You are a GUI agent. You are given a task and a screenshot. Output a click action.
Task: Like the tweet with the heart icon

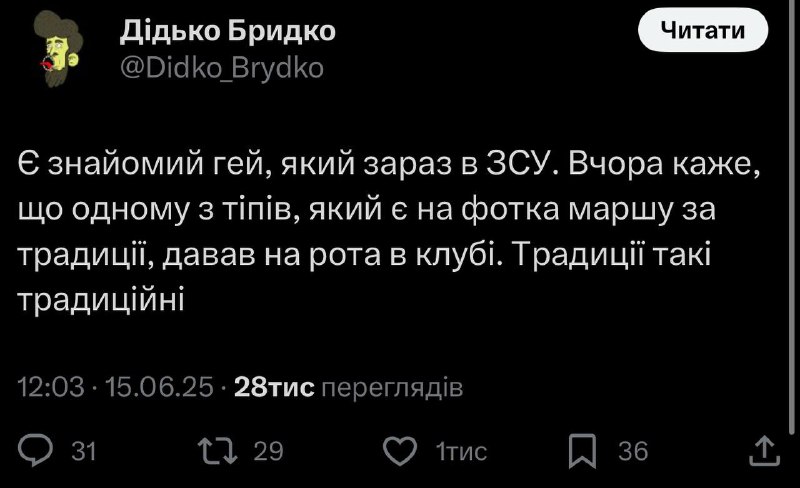[399, 451]
